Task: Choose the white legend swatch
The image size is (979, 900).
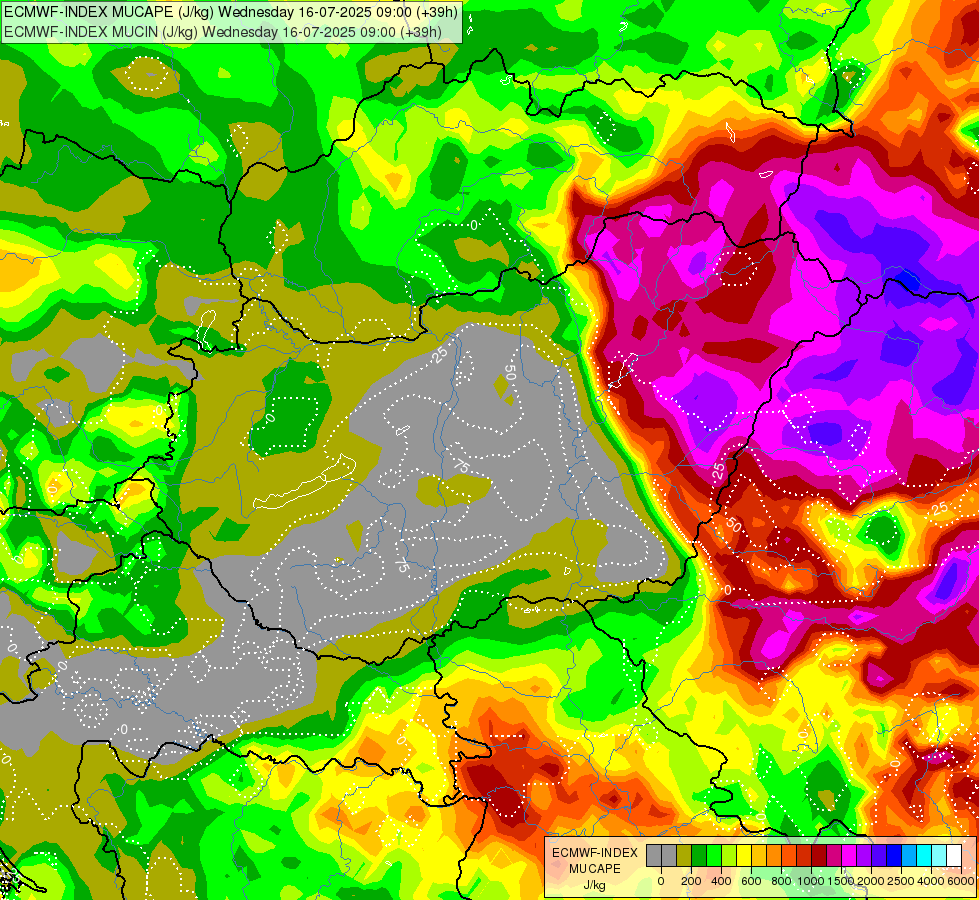Action: 954,855
